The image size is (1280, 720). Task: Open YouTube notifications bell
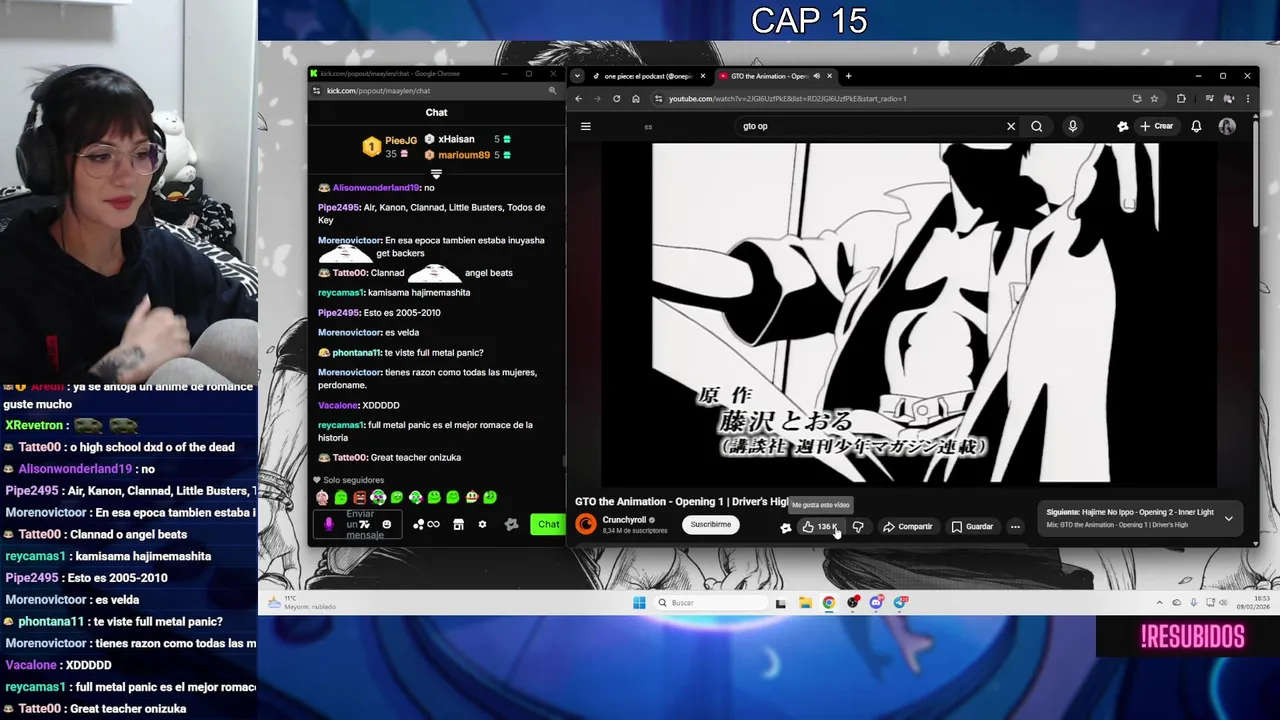1196,126
